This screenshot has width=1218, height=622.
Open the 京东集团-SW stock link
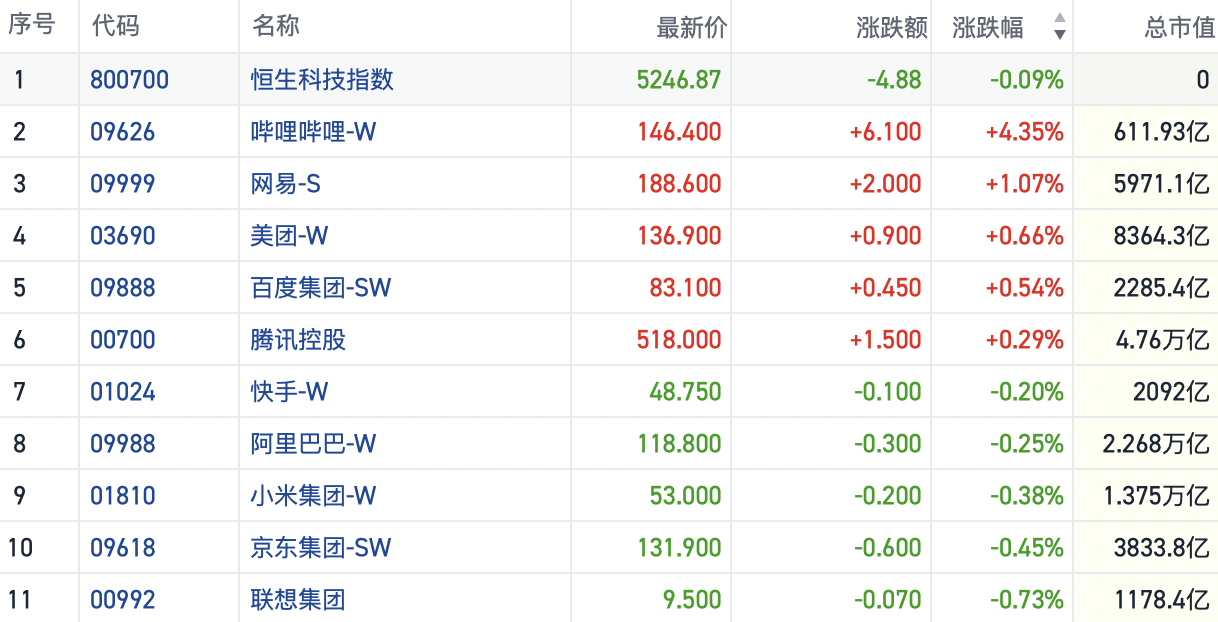[x=320, y=548]
